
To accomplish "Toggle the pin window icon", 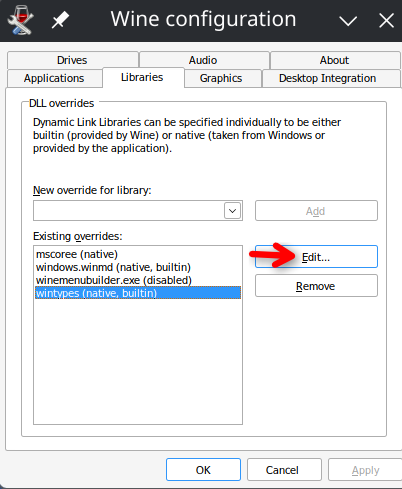I will tap(60, 20).
